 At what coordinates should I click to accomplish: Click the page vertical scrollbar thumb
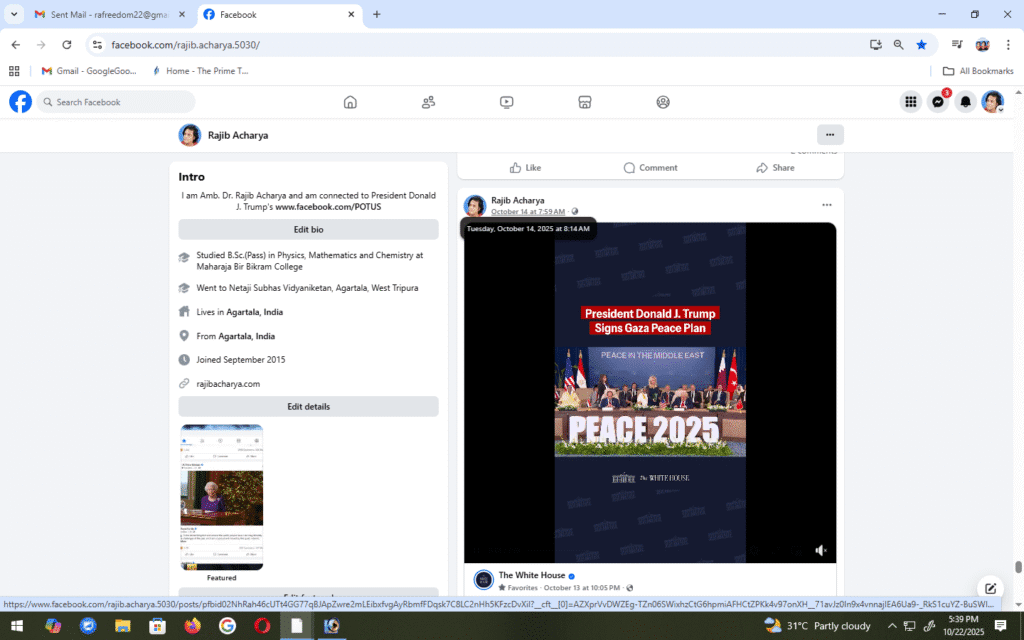coord(1018,567)
